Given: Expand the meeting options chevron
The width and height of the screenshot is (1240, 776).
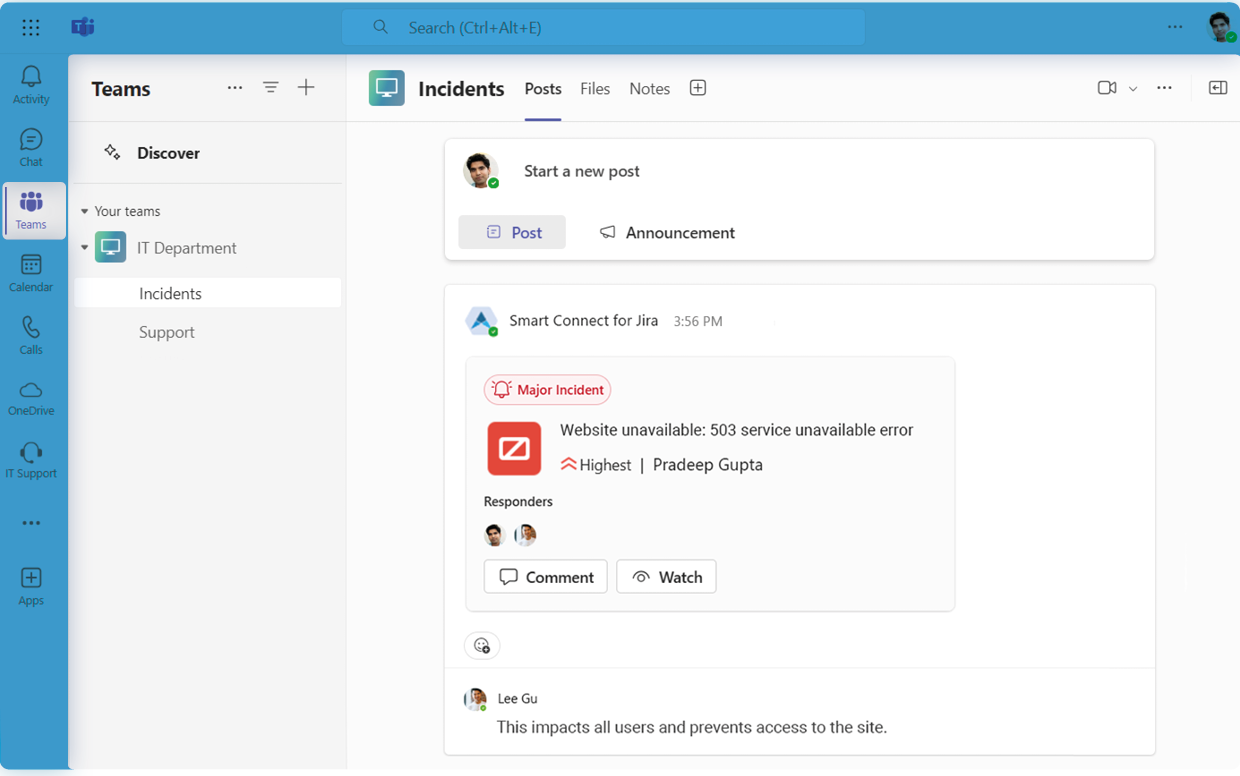Looking at the screenshot, I should click(x=1132, y=88).
